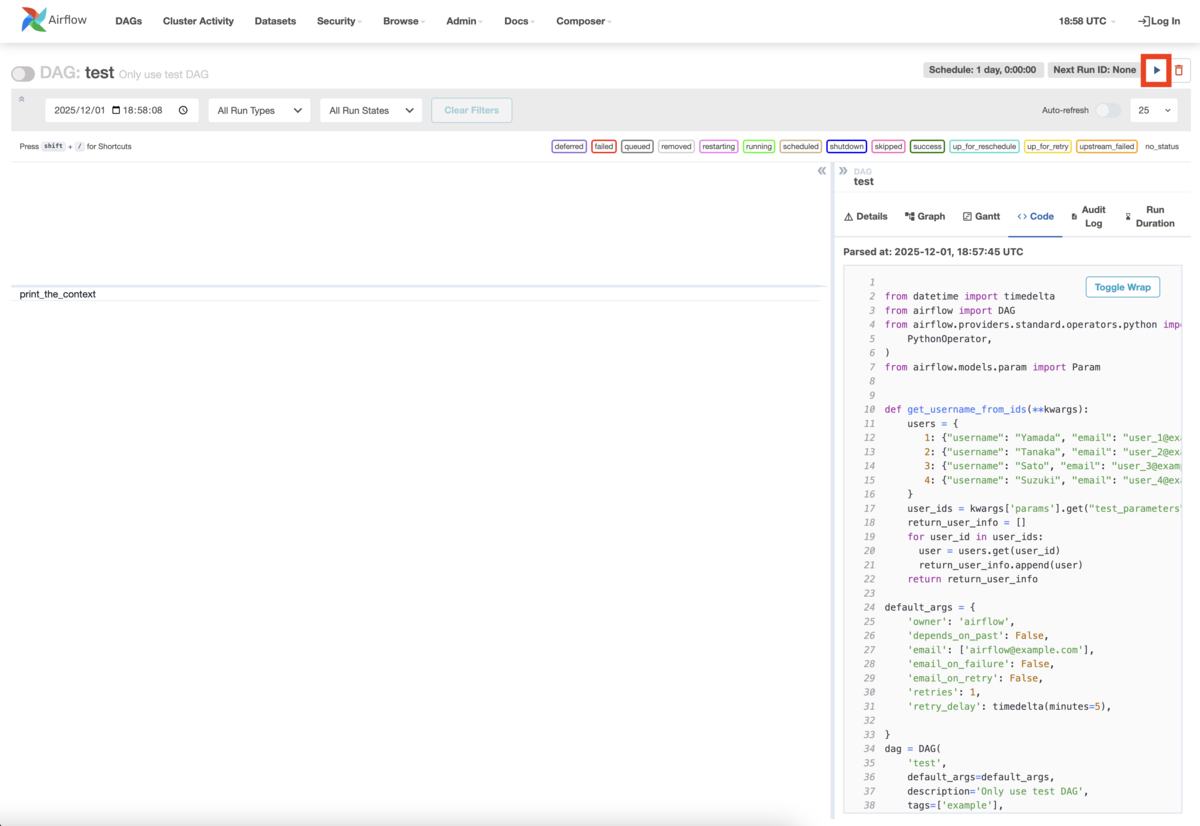Click the date-time filter input field
Image resolution: width=1200 pixels, height=826 pixels.
click(x=121, y=111)
